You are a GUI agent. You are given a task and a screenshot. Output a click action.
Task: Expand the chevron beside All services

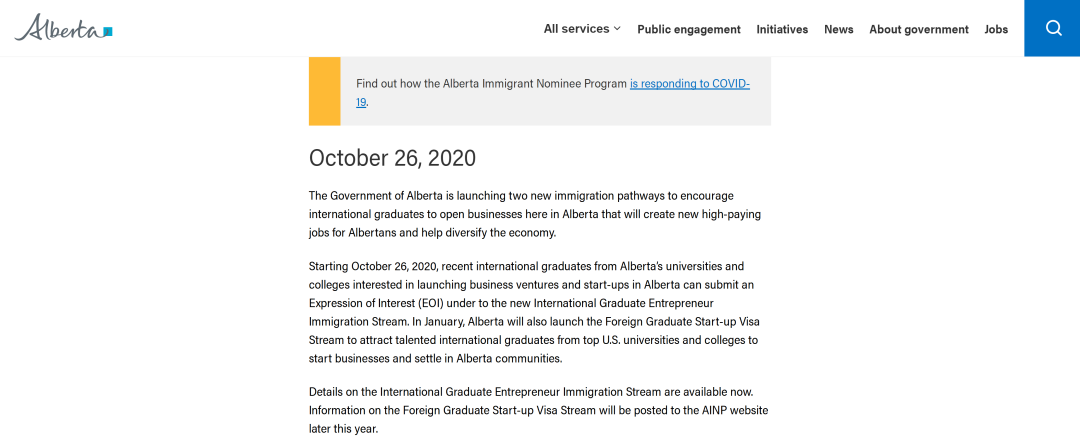click(x=617, y=29)
